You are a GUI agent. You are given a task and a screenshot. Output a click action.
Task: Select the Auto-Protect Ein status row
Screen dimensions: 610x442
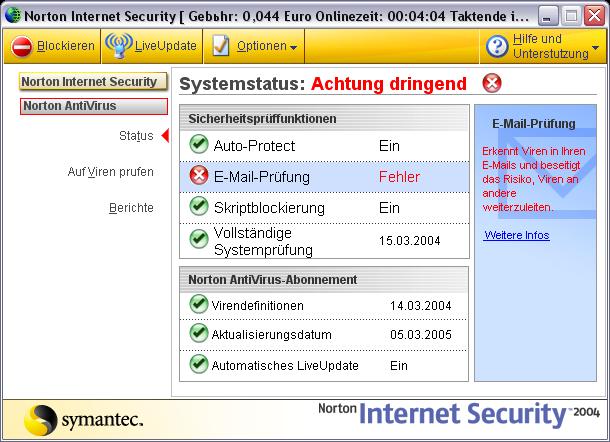tap(324, 146)
